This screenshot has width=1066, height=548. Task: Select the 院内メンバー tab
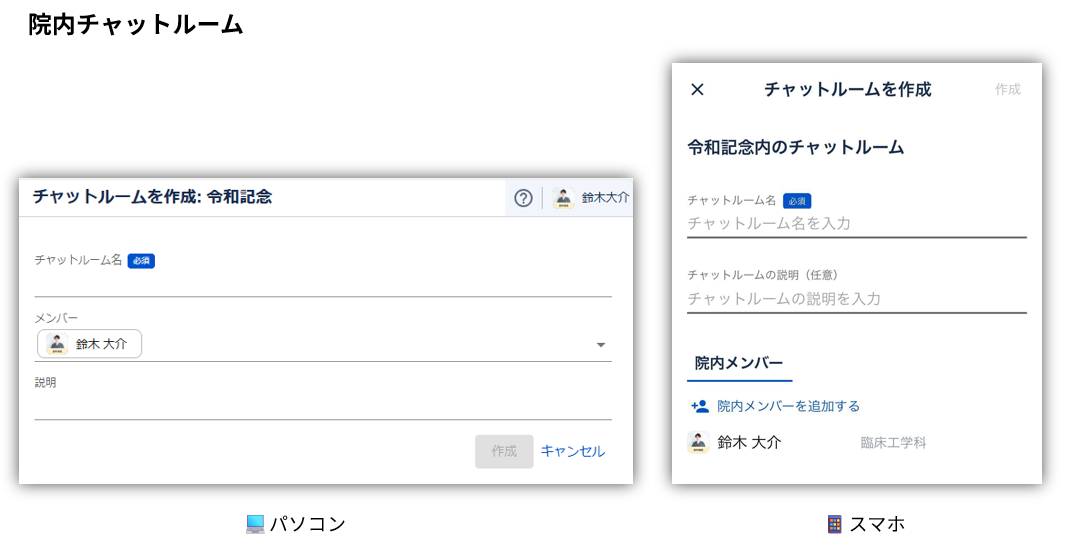click(739, 364)
